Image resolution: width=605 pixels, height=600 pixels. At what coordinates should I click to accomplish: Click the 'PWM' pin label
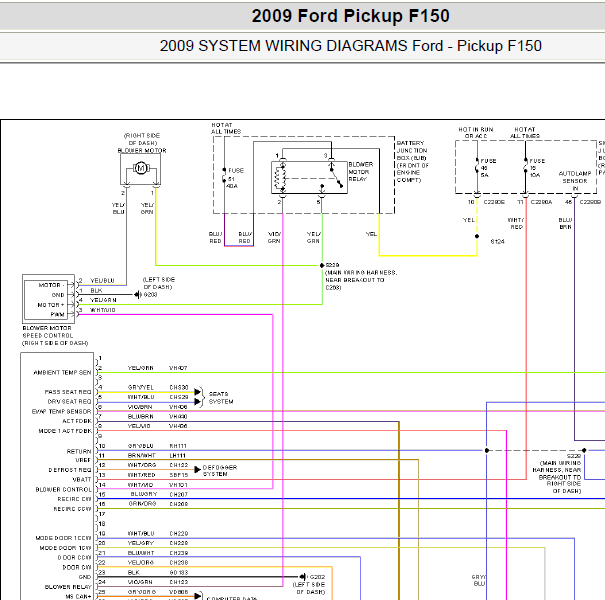(57, 314)
